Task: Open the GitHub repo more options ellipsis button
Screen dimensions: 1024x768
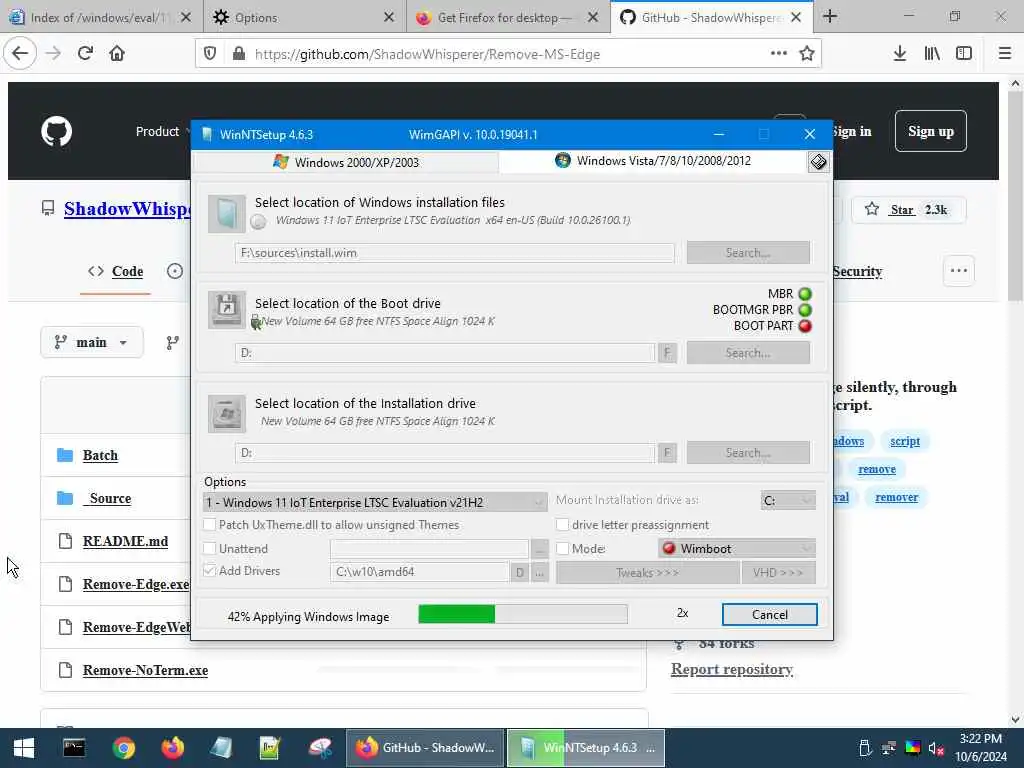Action: pos(959,270)
